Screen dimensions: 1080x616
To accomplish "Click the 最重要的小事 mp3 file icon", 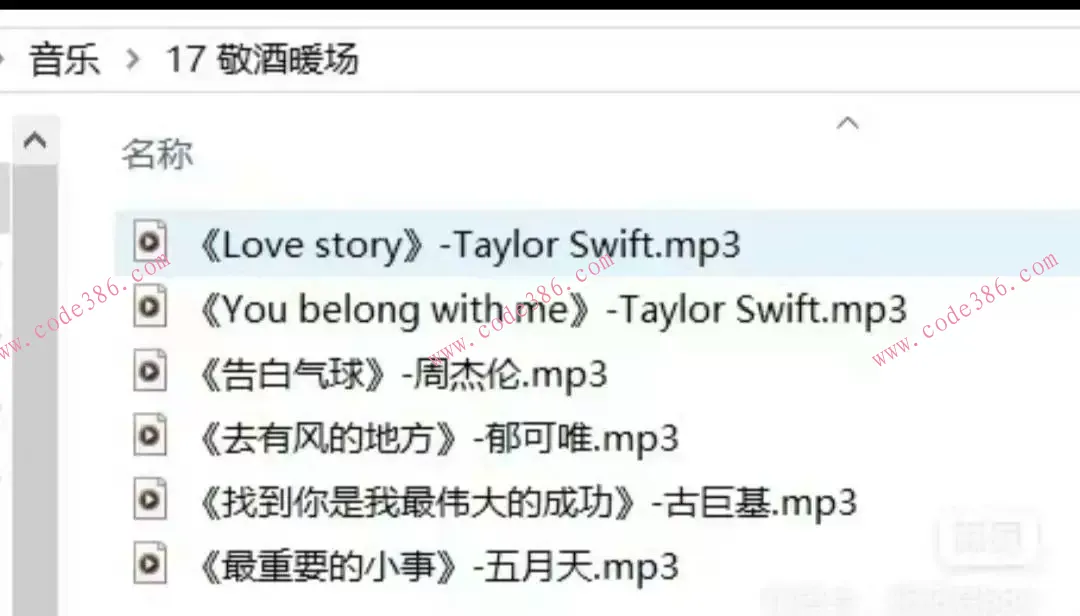I will [150, 564].
